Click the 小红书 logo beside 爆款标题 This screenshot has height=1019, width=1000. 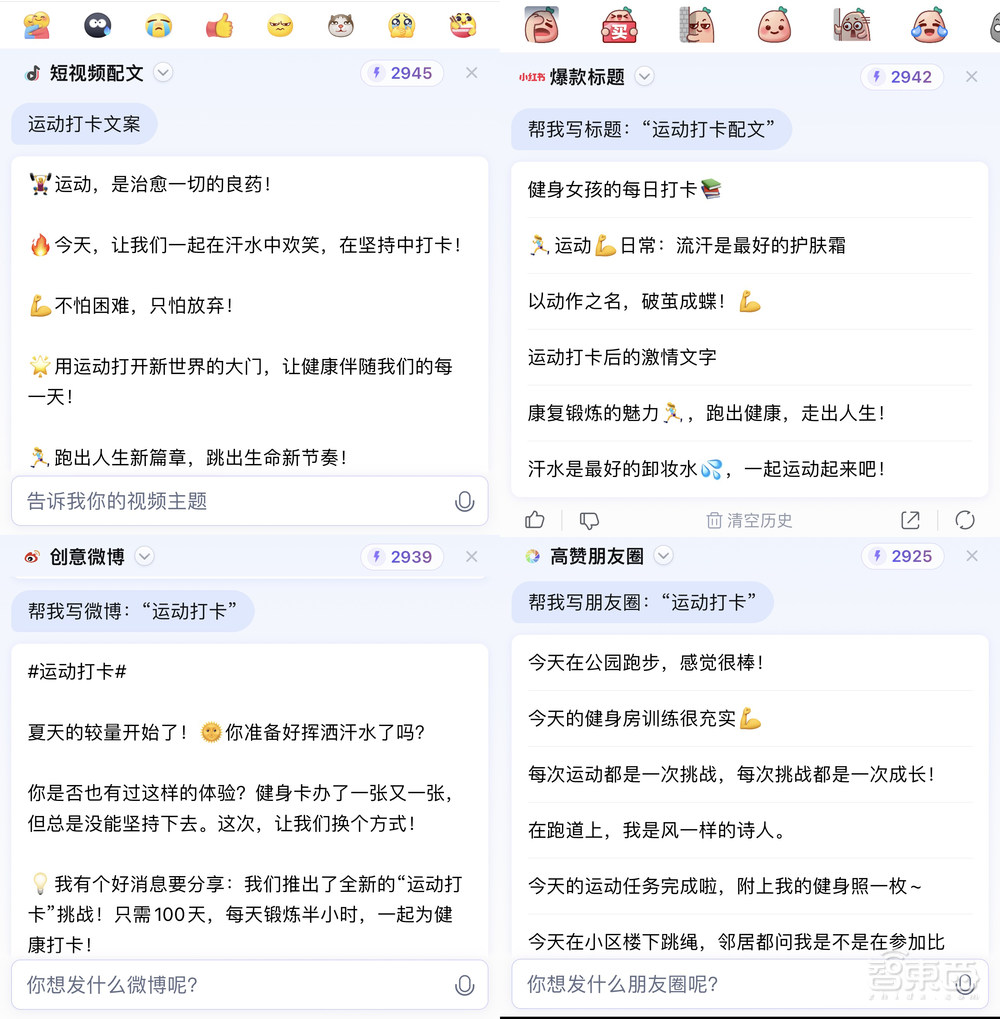(x=532, y=76)
